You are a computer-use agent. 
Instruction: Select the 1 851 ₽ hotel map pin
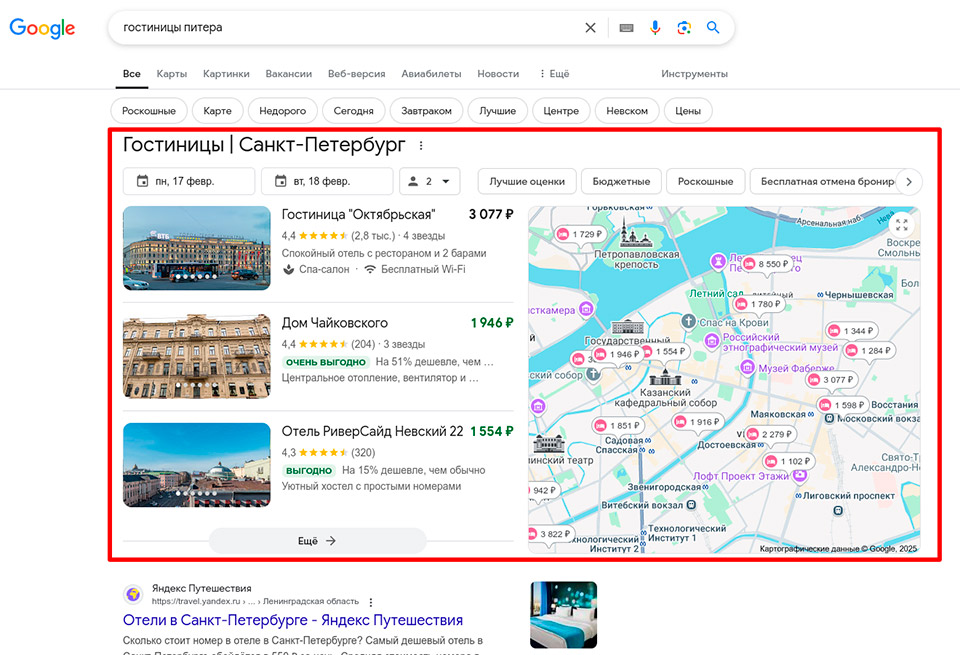(617, 425)
